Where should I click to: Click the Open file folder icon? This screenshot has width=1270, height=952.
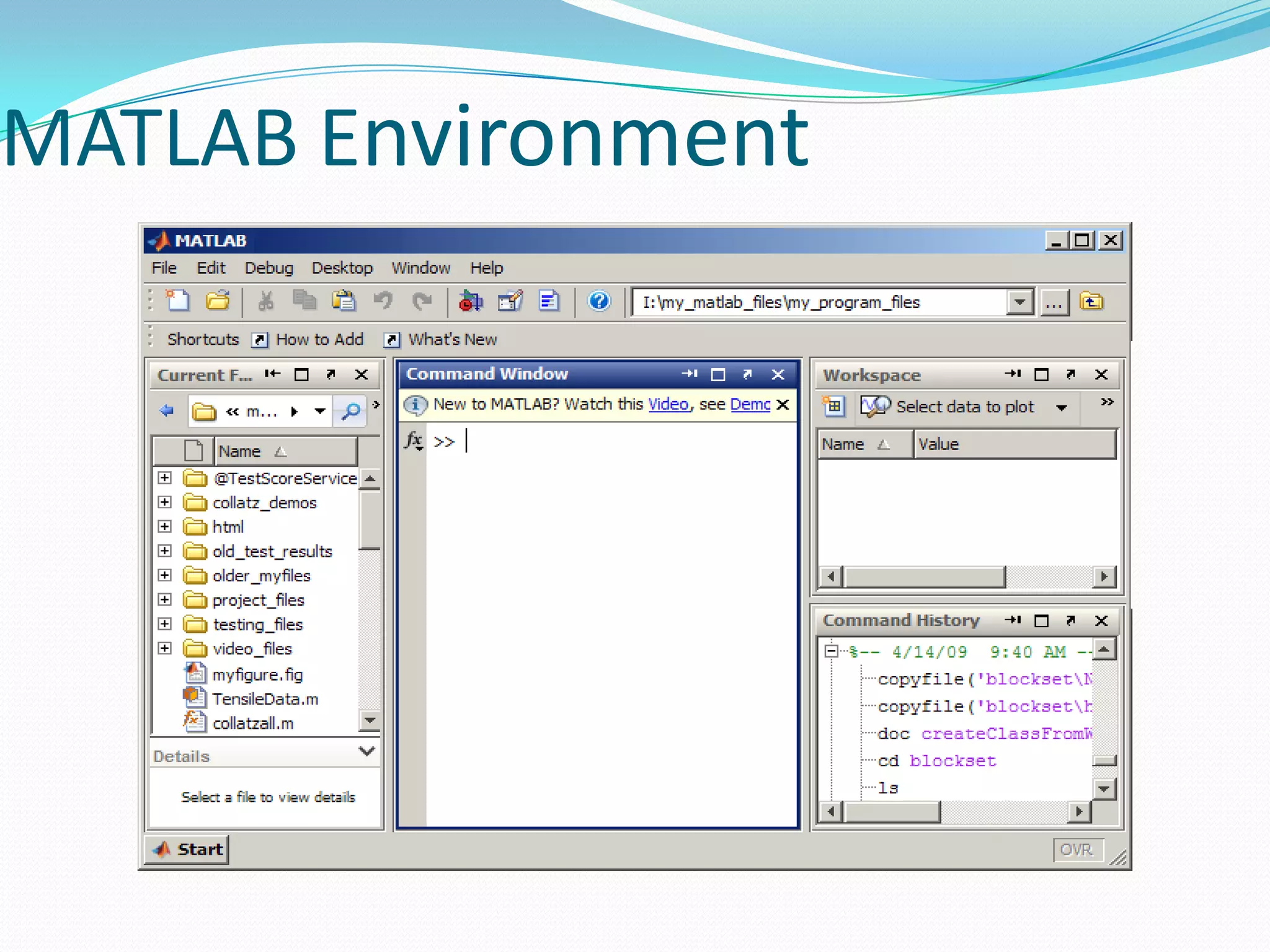(218, 301)
